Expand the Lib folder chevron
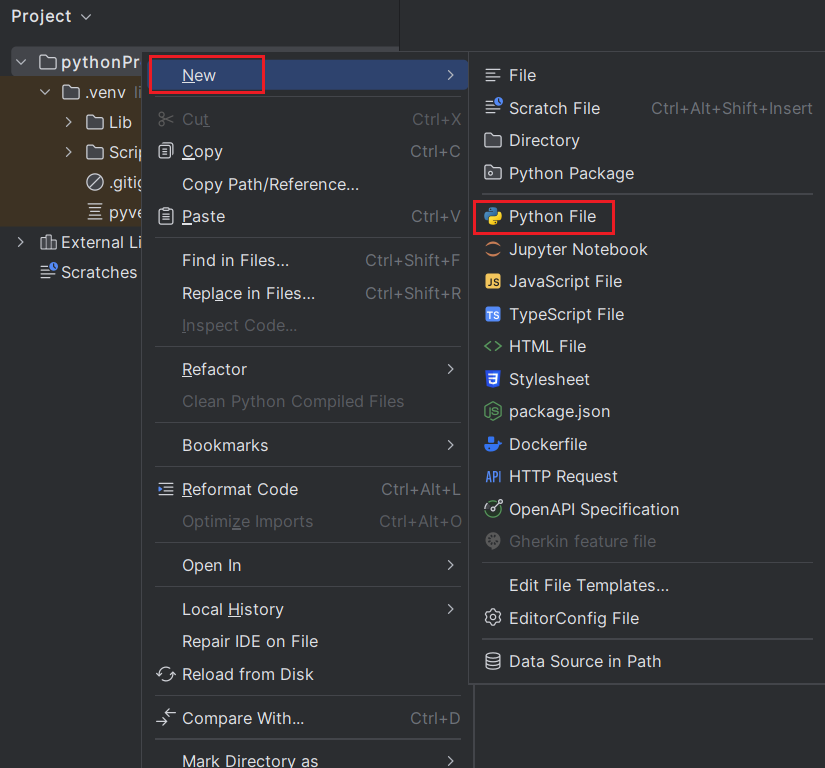 pos(68,122)
